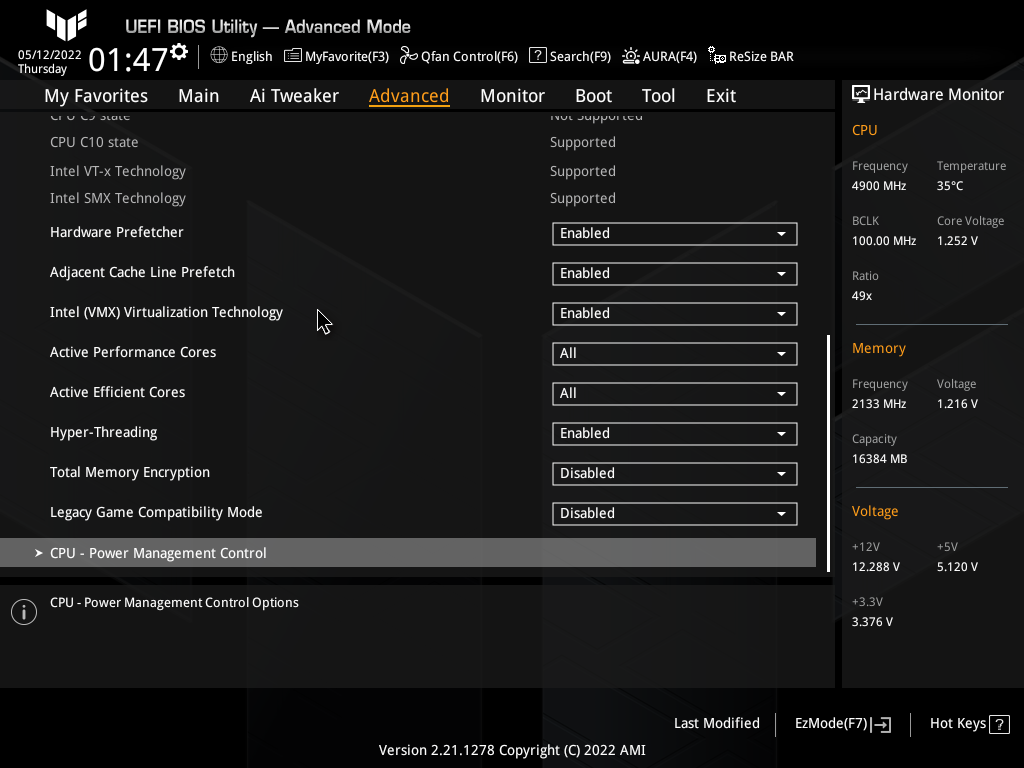This screenshot has width=1024, height=768.
Task: Switch to Monitor tab
Action: tap(512, 96)
